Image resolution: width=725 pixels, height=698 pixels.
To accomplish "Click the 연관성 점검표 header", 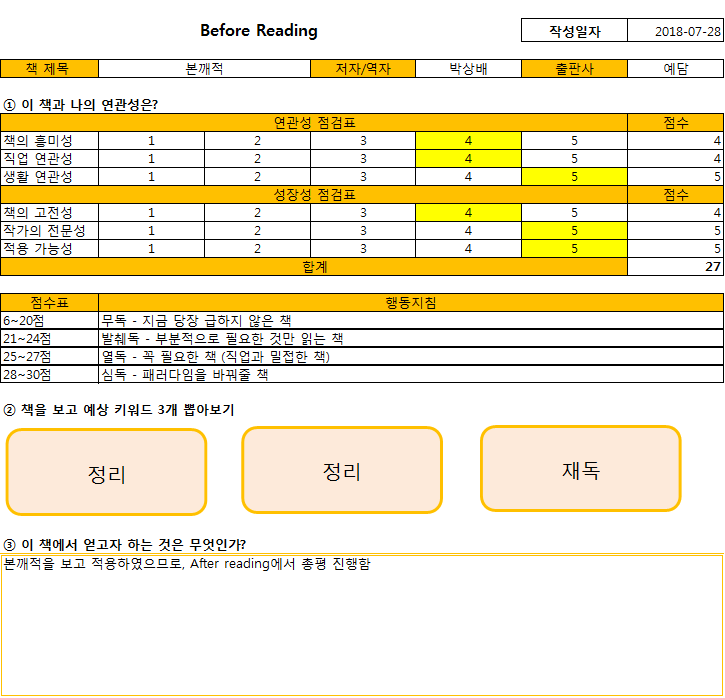I will (314, 122).
